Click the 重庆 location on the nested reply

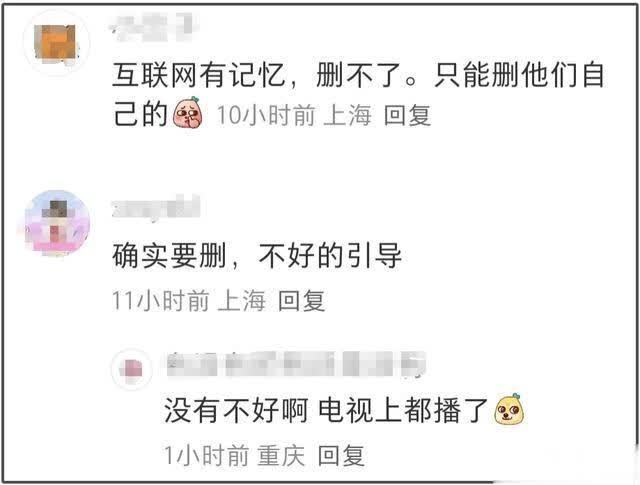coord(281,455)
